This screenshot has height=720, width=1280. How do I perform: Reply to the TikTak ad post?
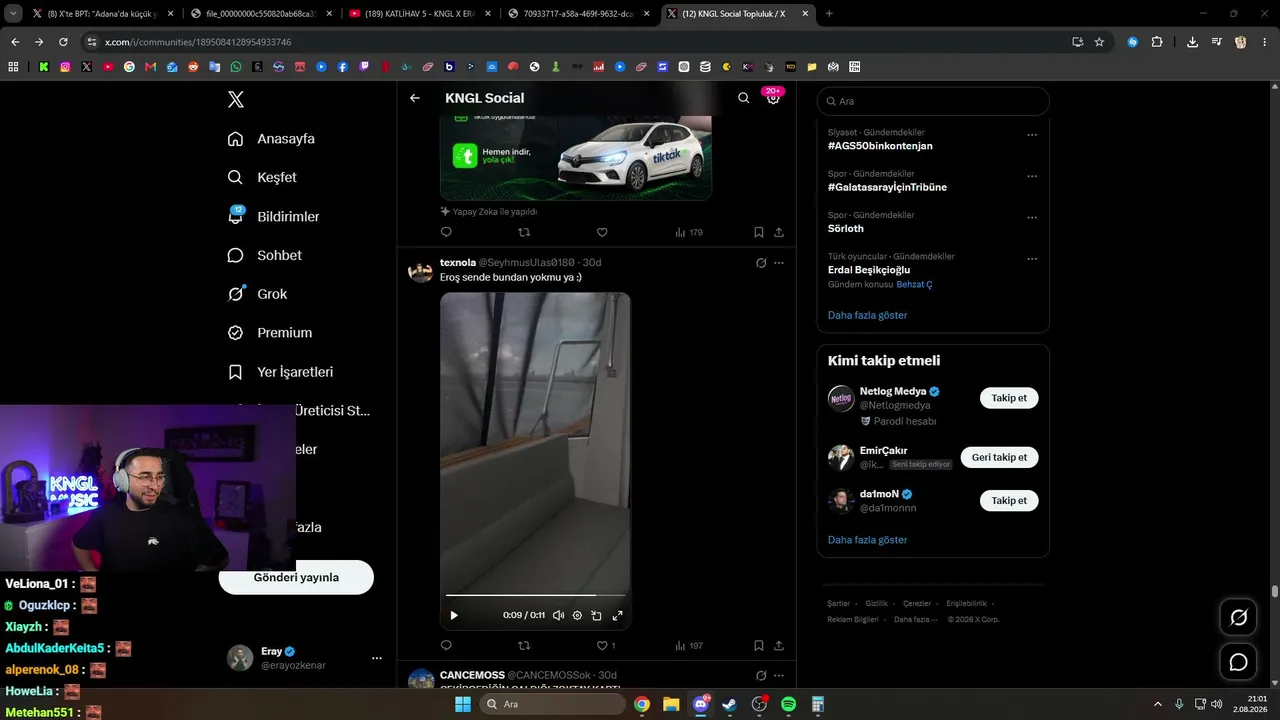[446, 232]
